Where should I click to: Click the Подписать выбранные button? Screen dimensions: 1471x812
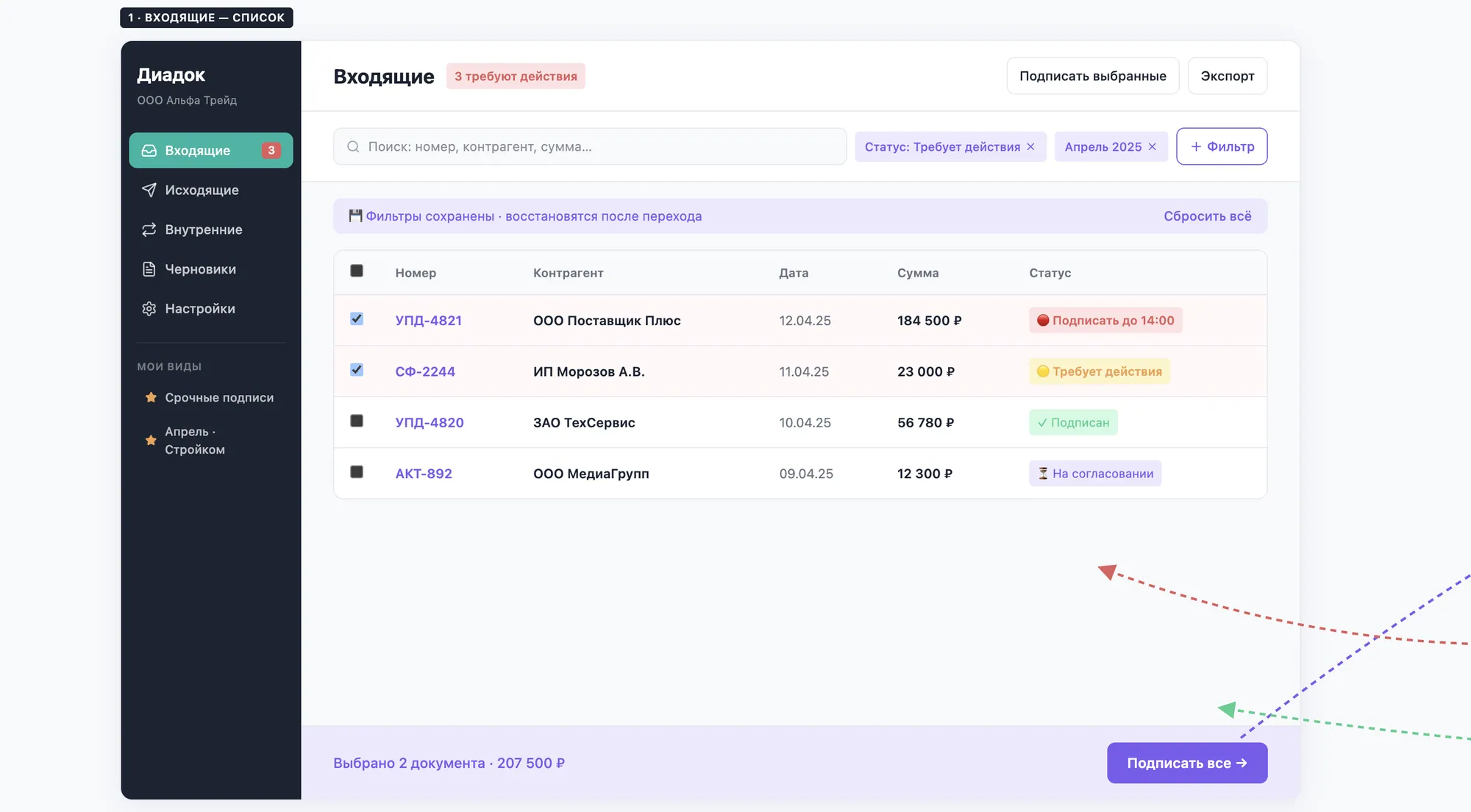pyautogui.click(x=1093, y=76)
